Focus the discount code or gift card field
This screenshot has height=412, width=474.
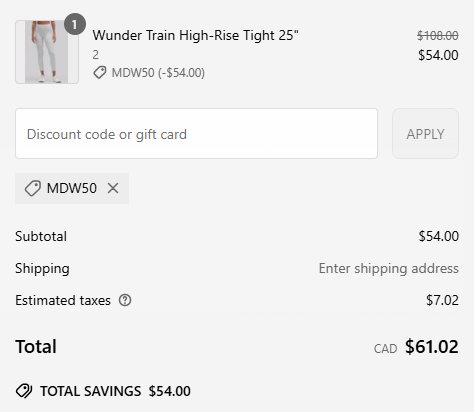(196, 134)
